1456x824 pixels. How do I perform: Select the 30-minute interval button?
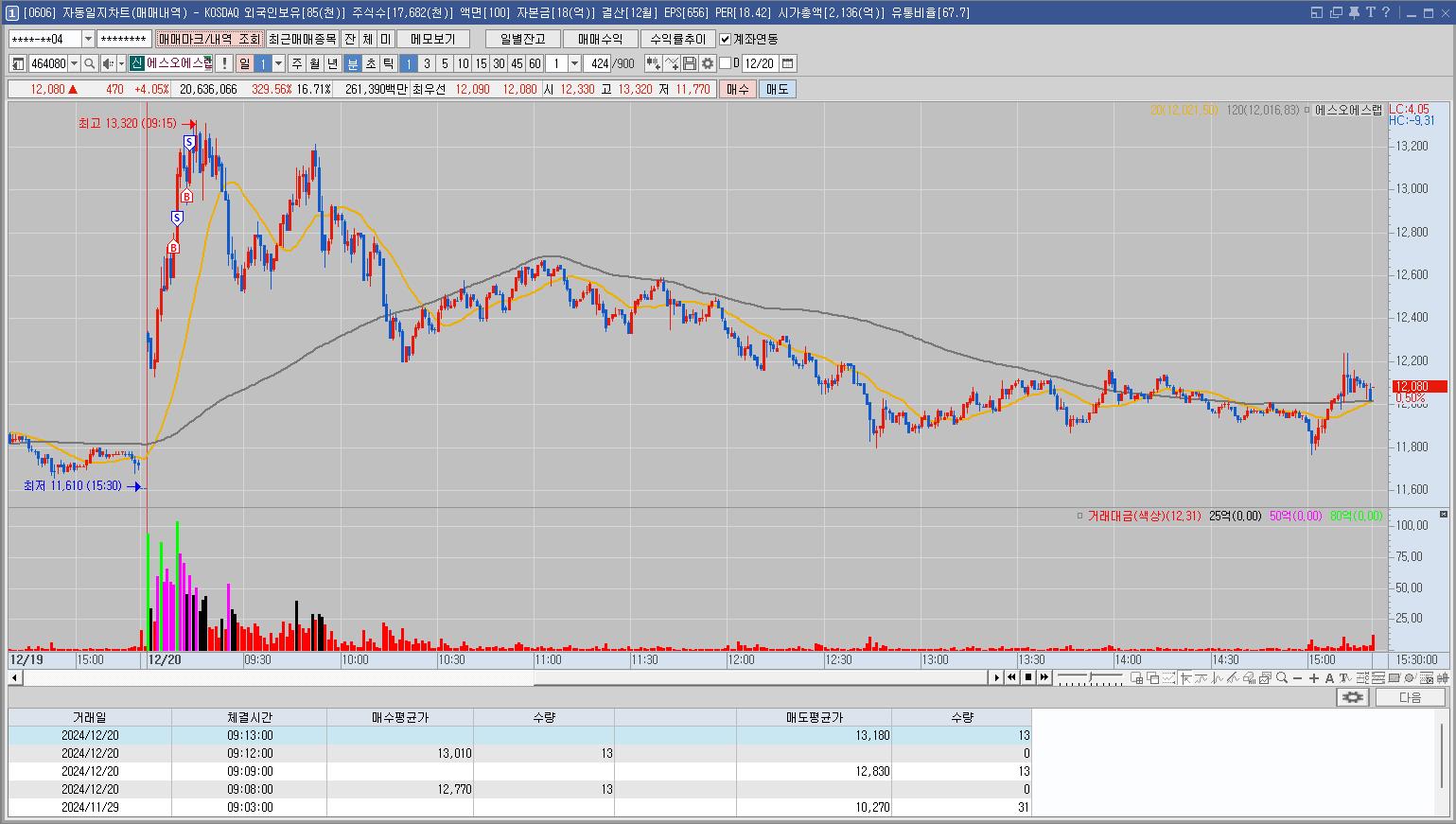[x=499, y=63]
